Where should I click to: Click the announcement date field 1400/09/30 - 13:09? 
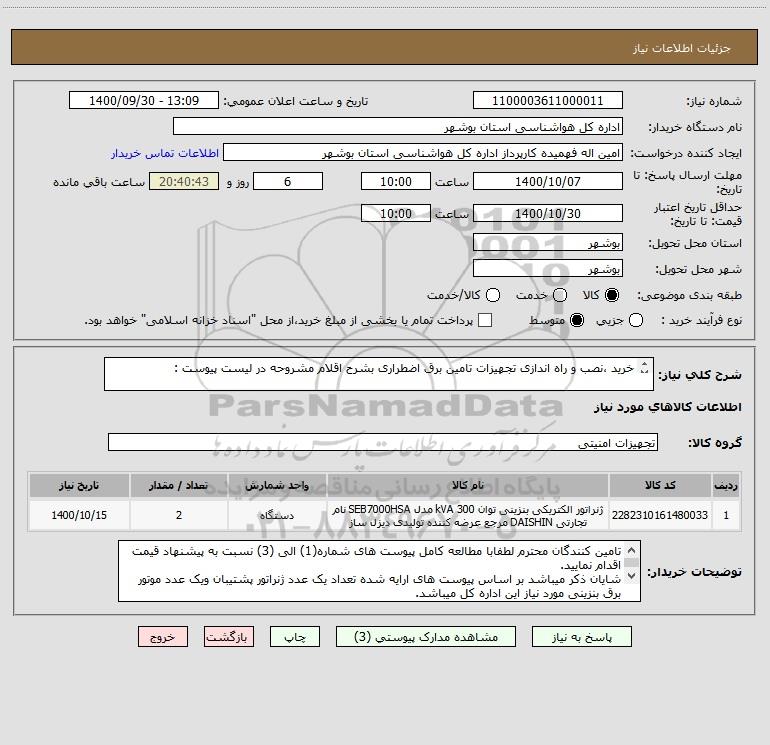coord(144,101)
